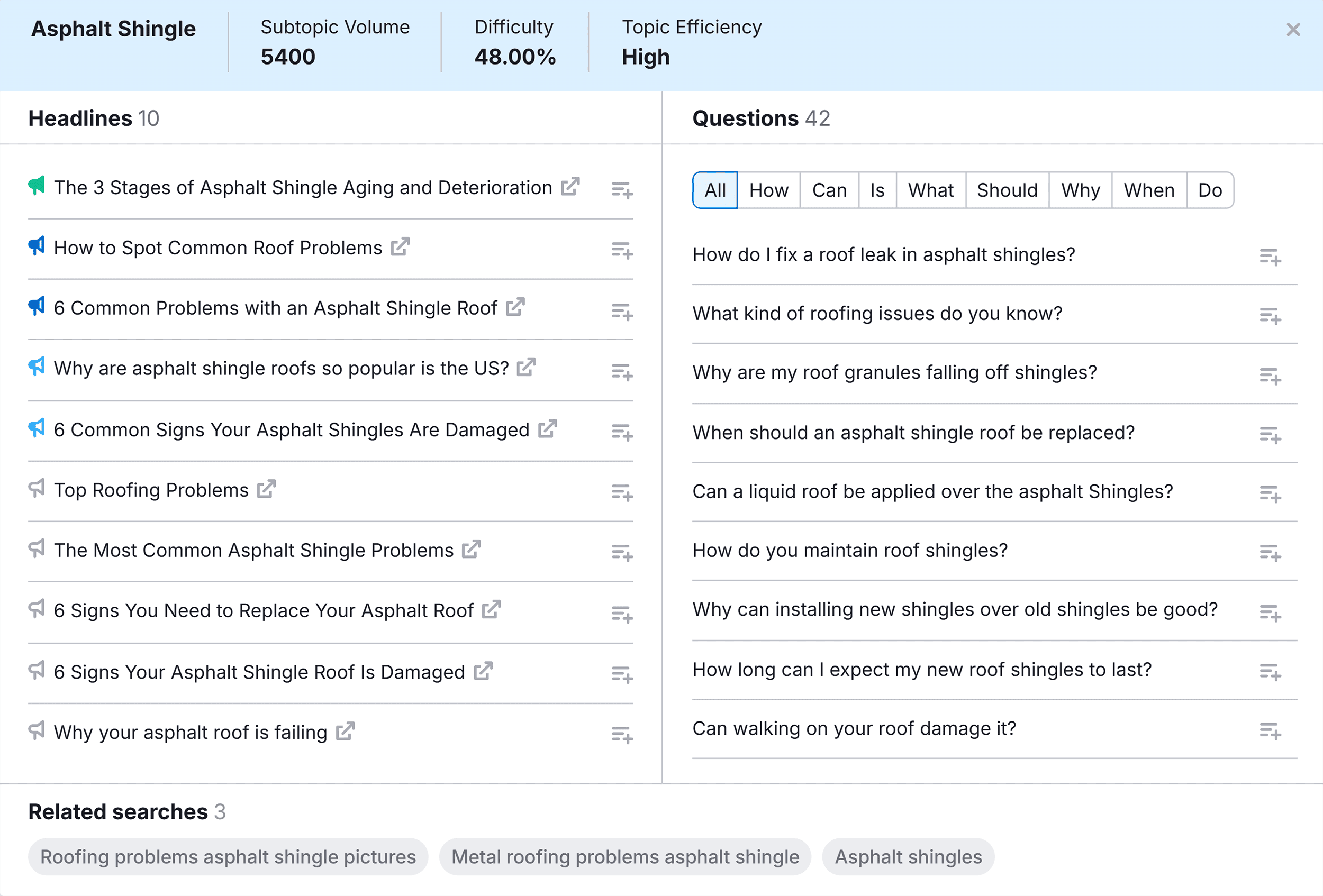Select the How question filter
Viewport: 1323px width, 896px height.
[x=768, y=190]
